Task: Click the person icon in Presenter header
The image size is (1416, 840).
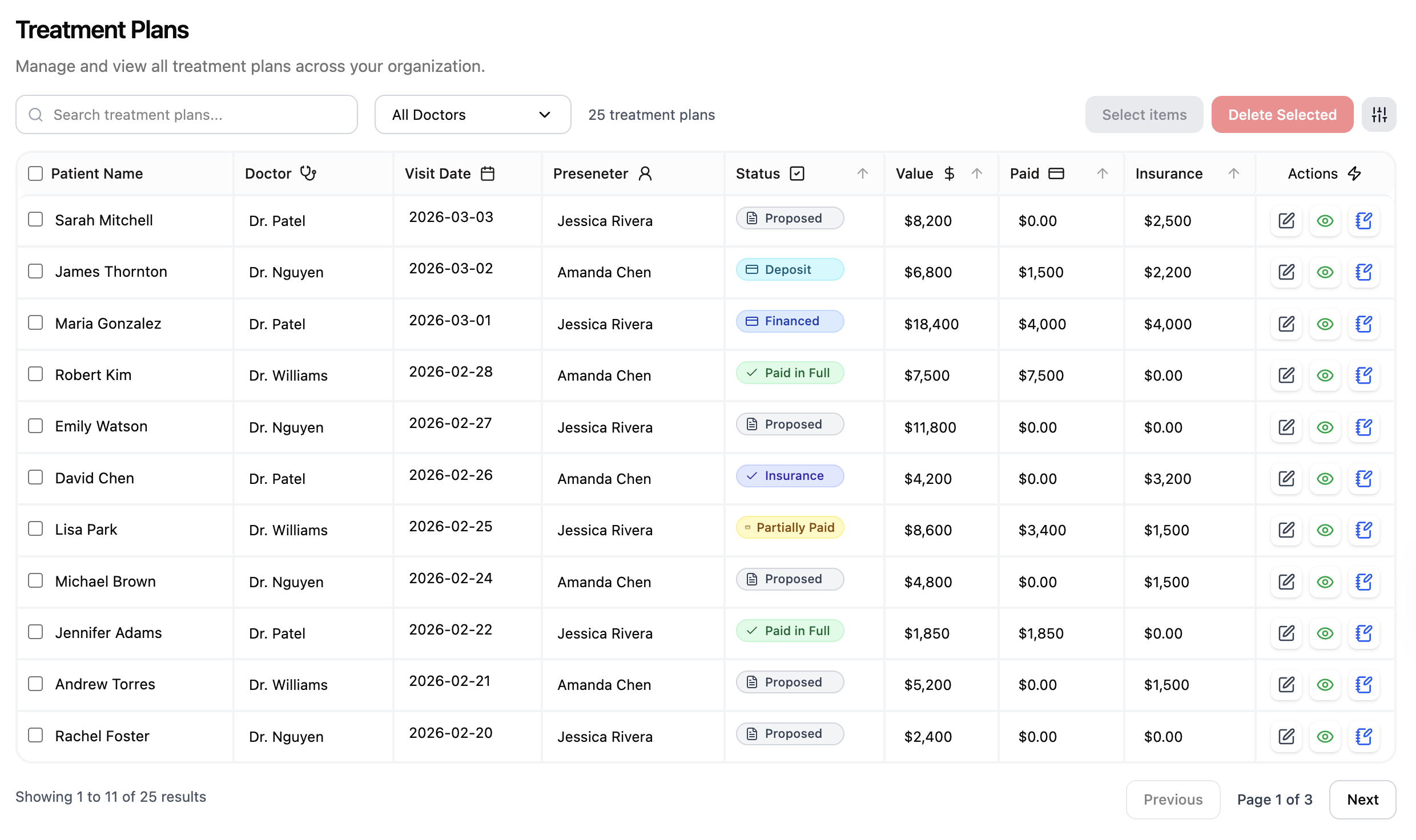Action: point(646,173)
